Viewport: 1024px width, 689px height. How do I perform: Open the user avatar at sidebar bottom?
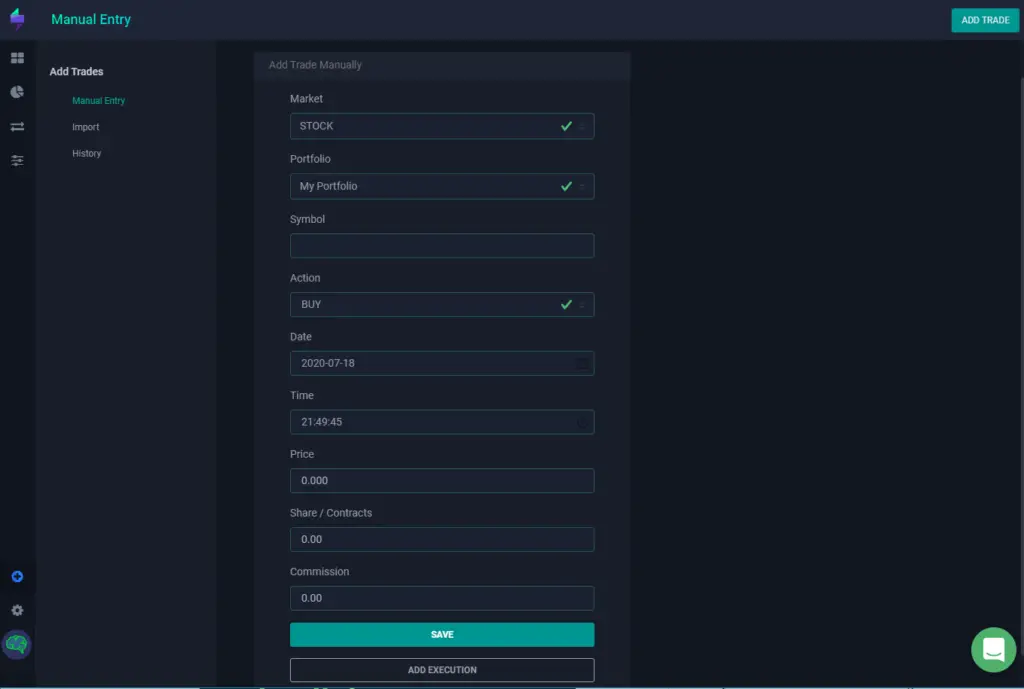pyautogui.click(x=17, y=645)
